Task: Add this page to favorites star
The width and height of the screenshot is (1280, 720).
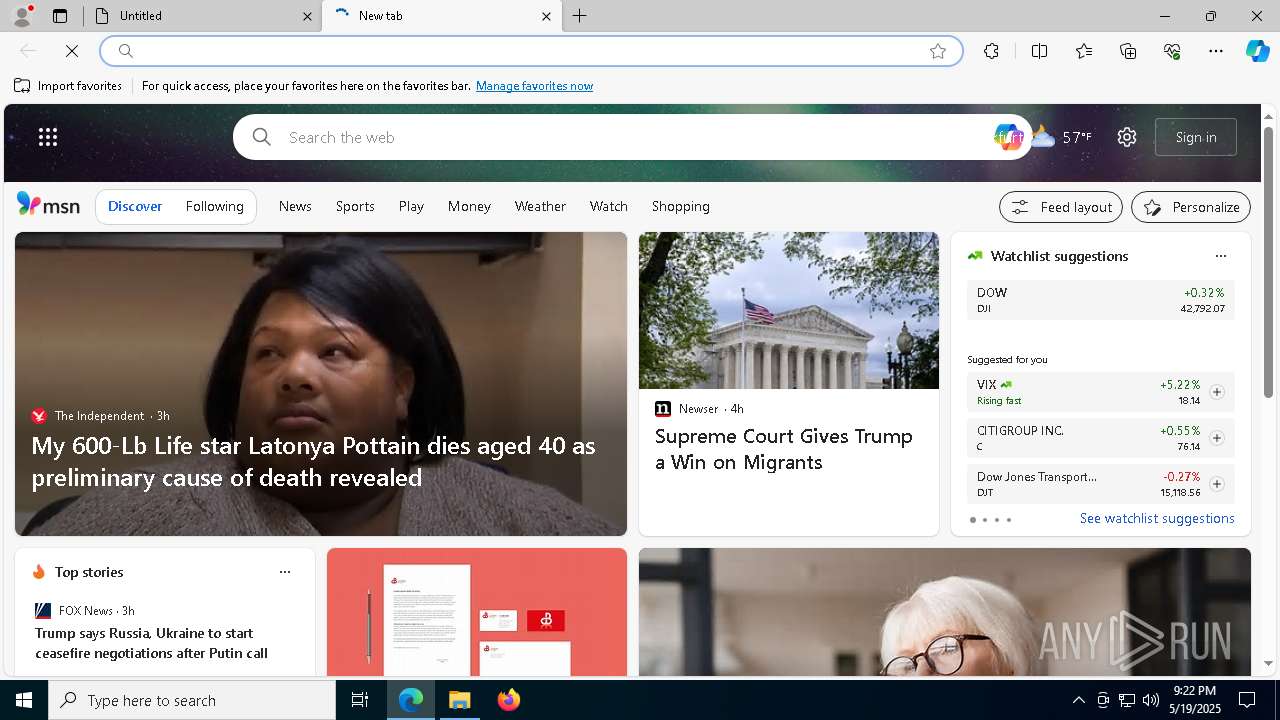Action: pos(937,51)
